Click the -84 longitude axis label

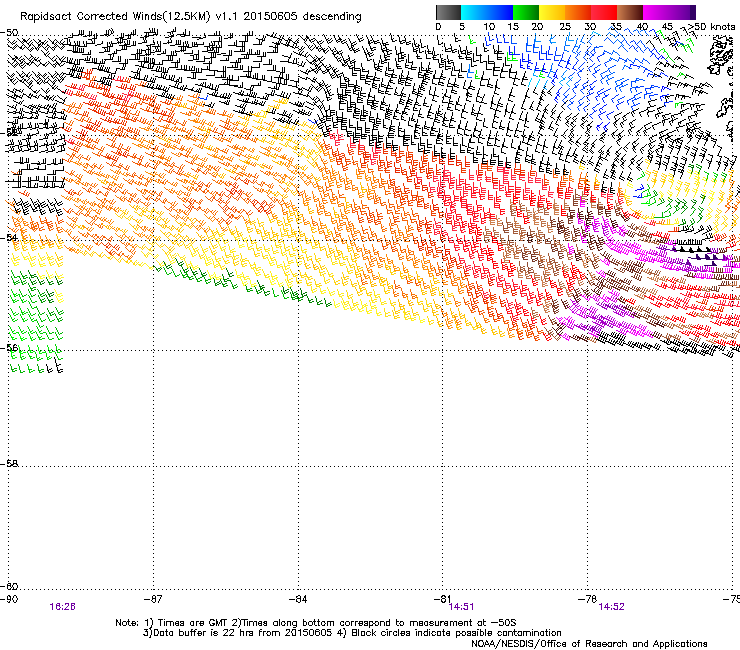coord(298,599)
